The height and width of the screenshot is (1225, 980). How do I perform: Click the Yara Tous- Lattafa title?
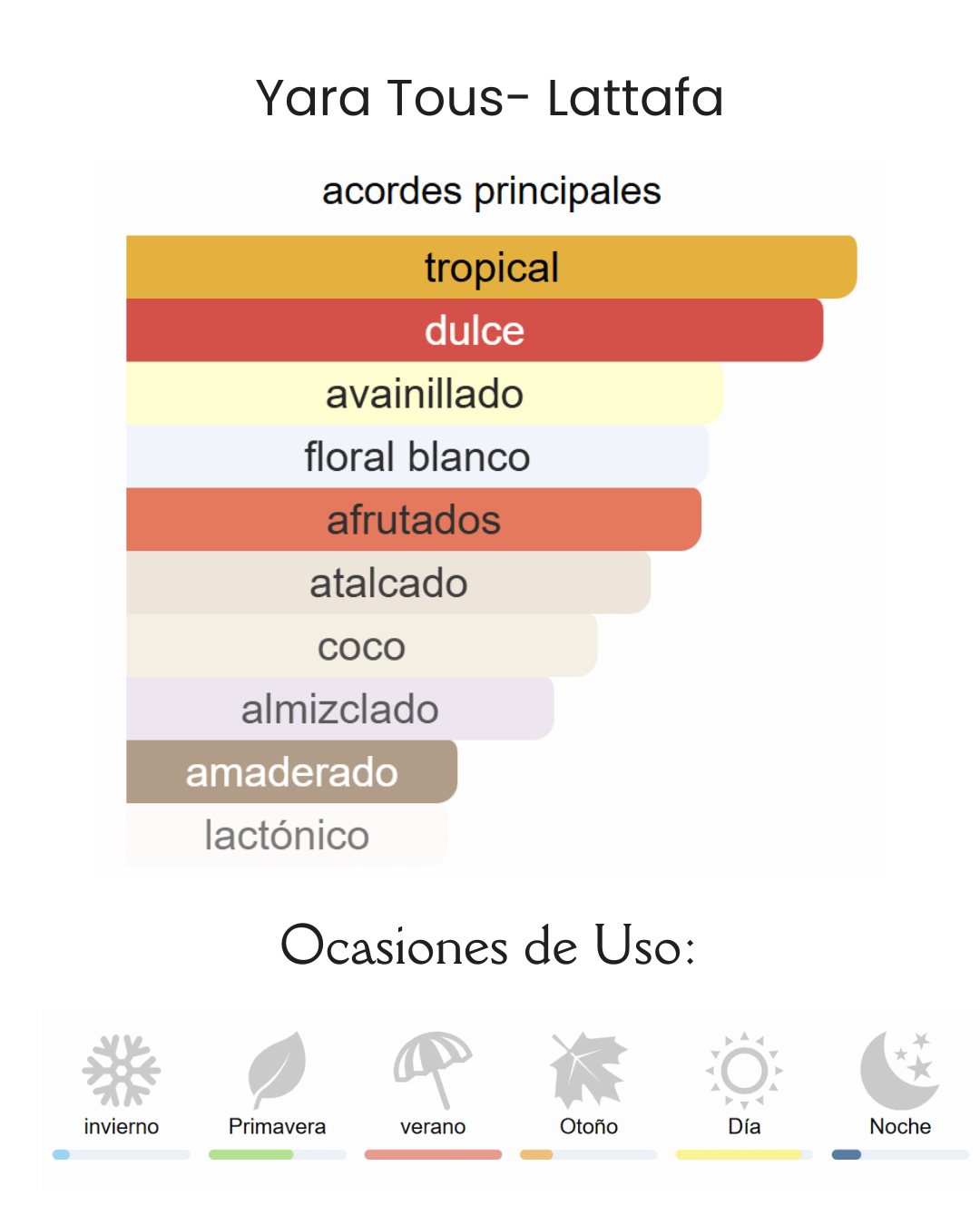[x=489, y=98]
